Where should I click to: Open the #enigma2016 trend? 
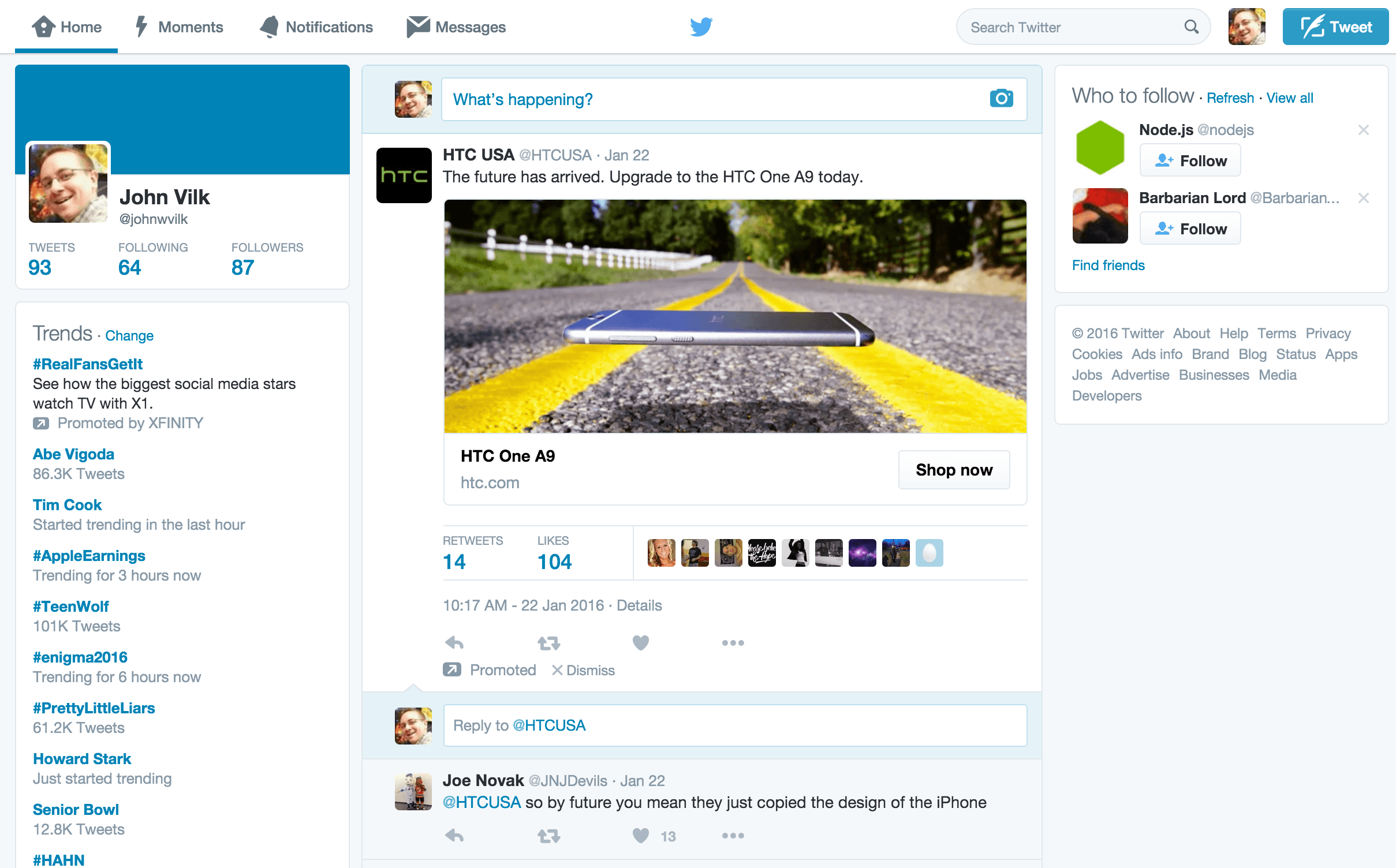[x=80, y=657]
